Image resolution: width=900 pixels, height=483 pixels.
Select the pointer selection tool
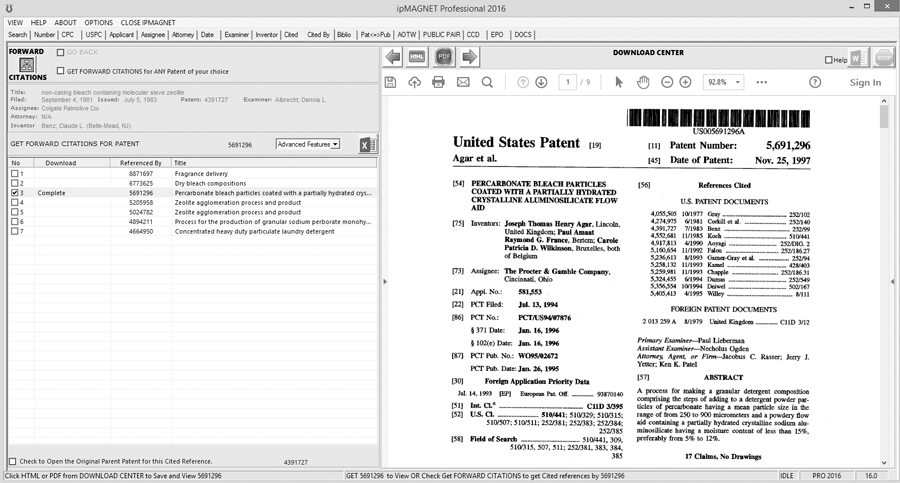(x=619, y=82)
